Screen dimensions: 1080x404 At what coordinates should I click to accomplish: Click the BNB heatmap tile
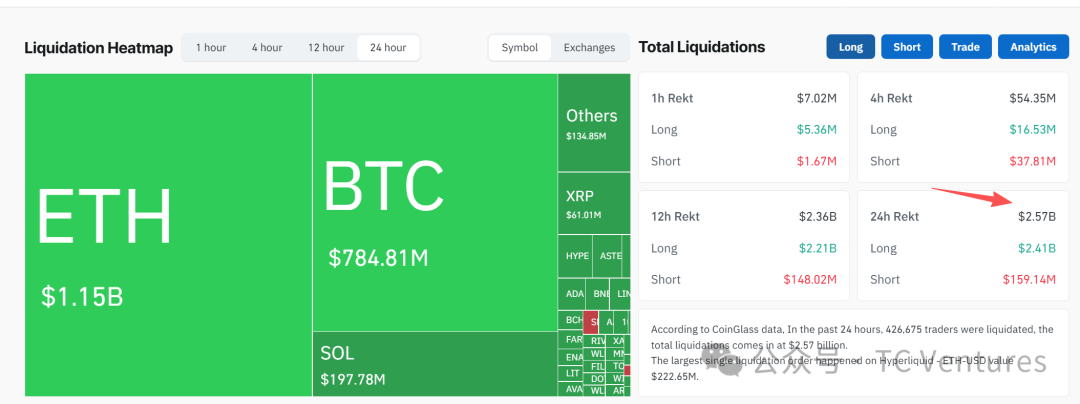599,294
